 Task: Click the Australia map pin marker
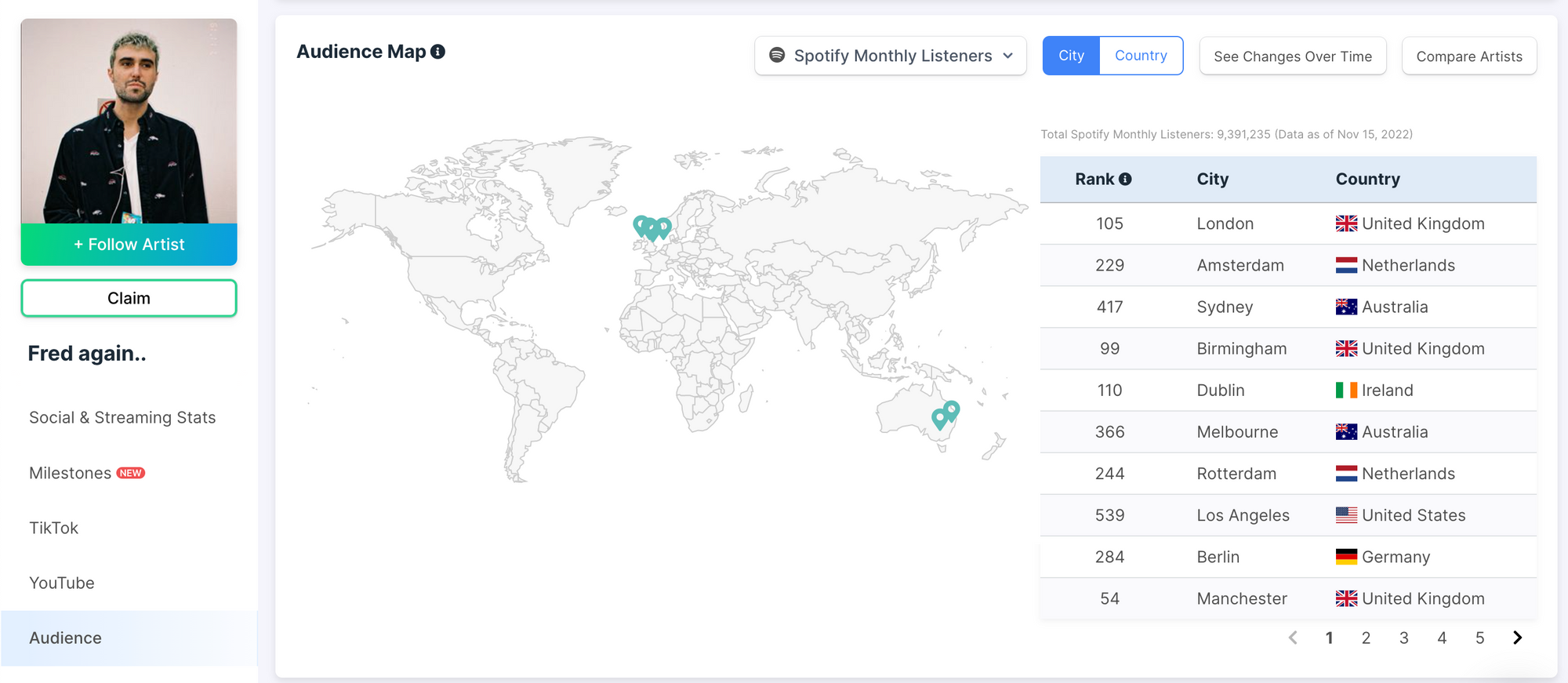coord(951,410)
